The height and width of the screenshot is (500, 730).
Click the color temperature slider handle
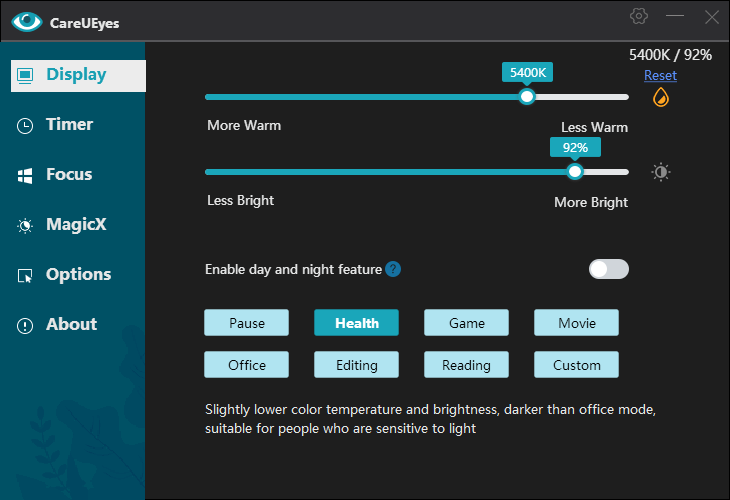pos(527,97)
